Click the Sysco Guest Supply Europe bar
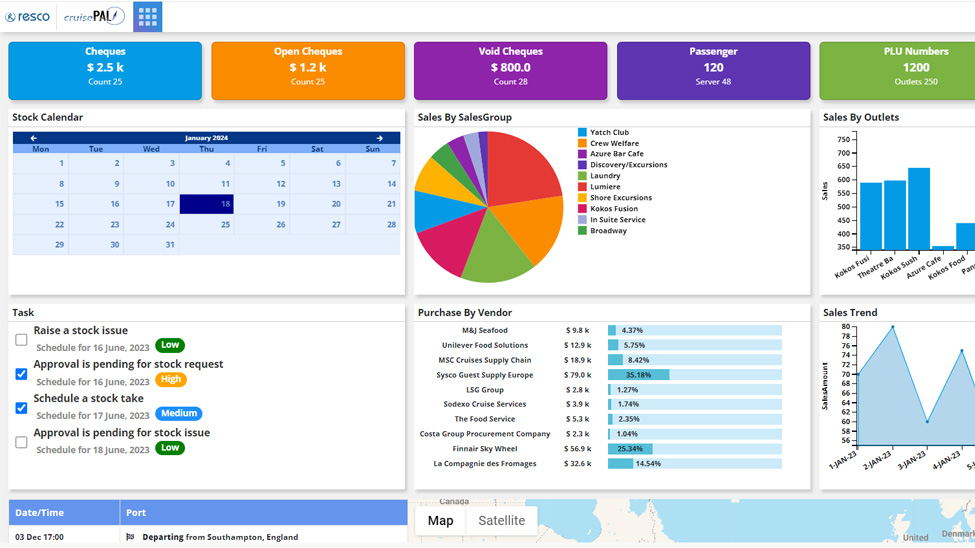Viewport: 975px width, 548px height. 638,375
